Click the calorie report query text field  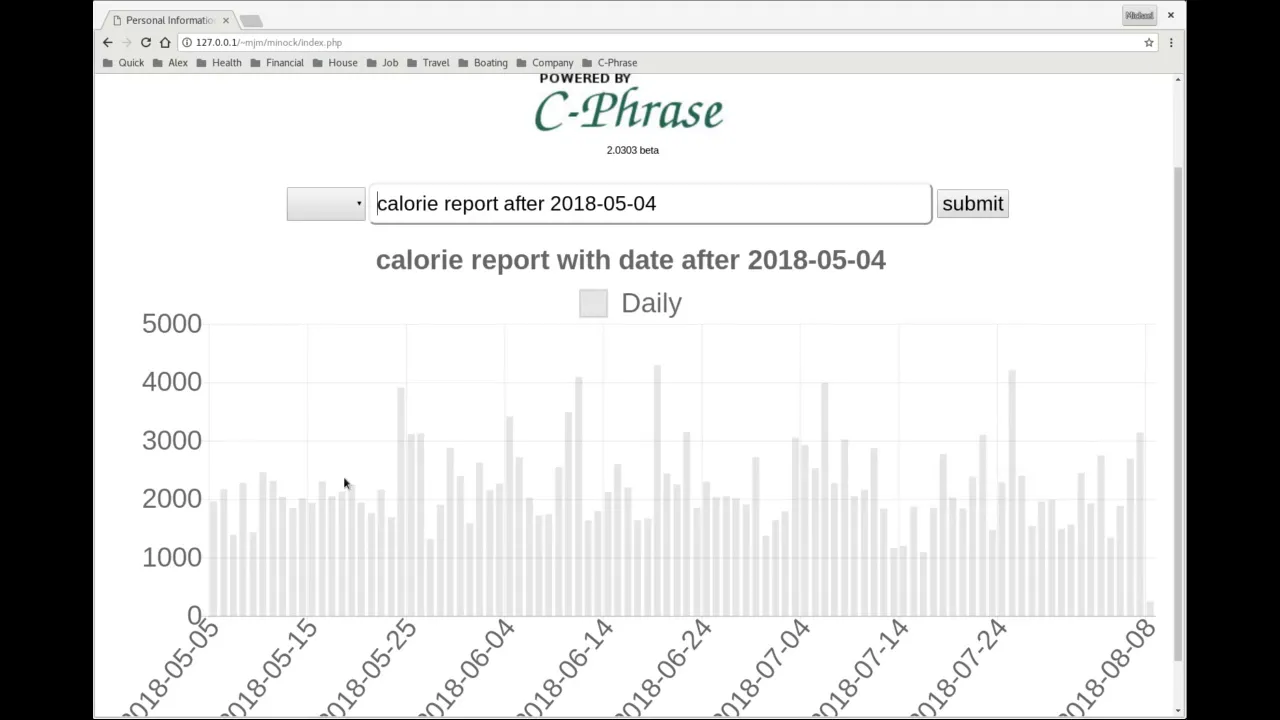[650, 203]
